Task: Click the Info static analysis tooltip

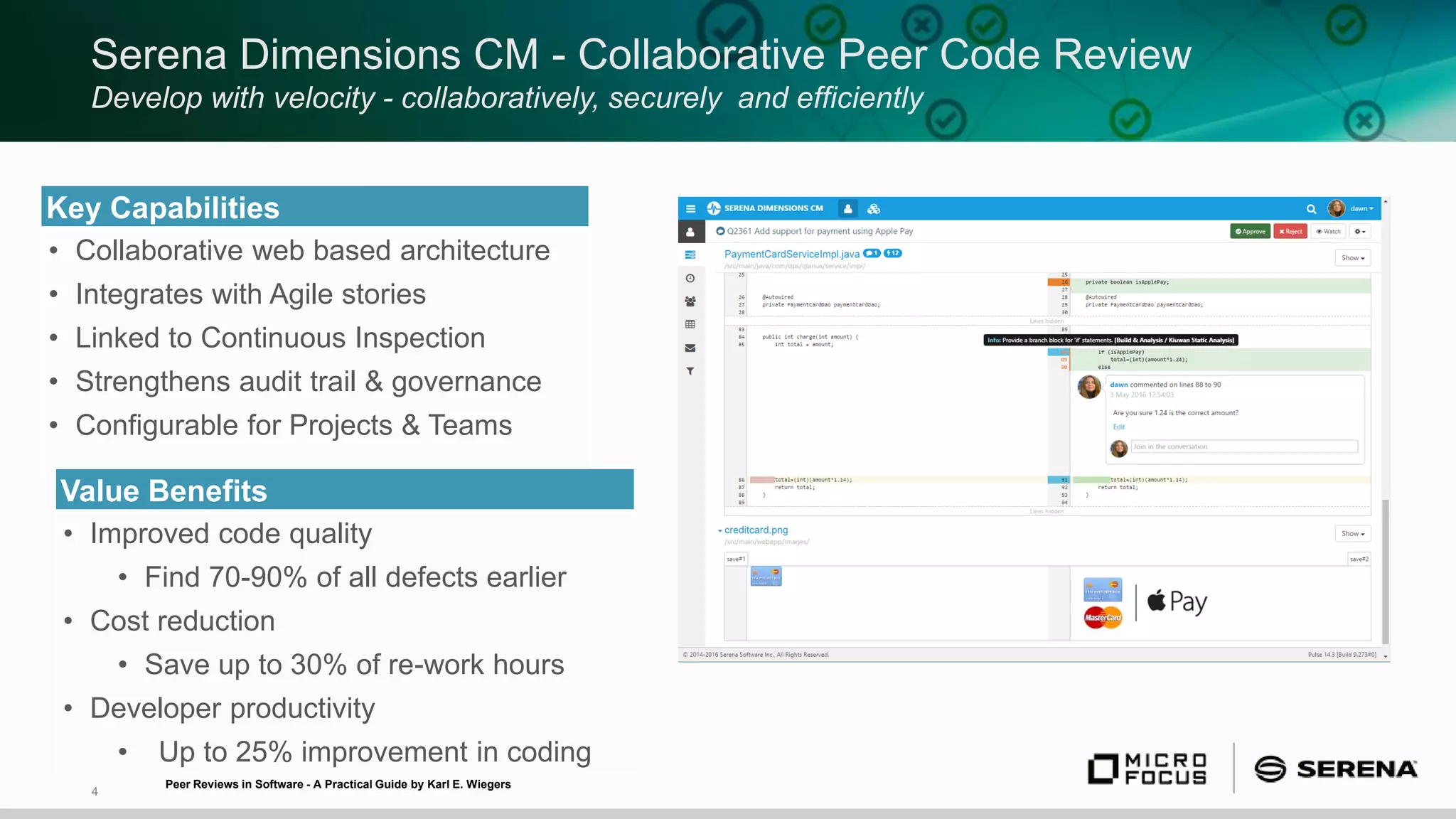Action: click(x=1110, y=340)
